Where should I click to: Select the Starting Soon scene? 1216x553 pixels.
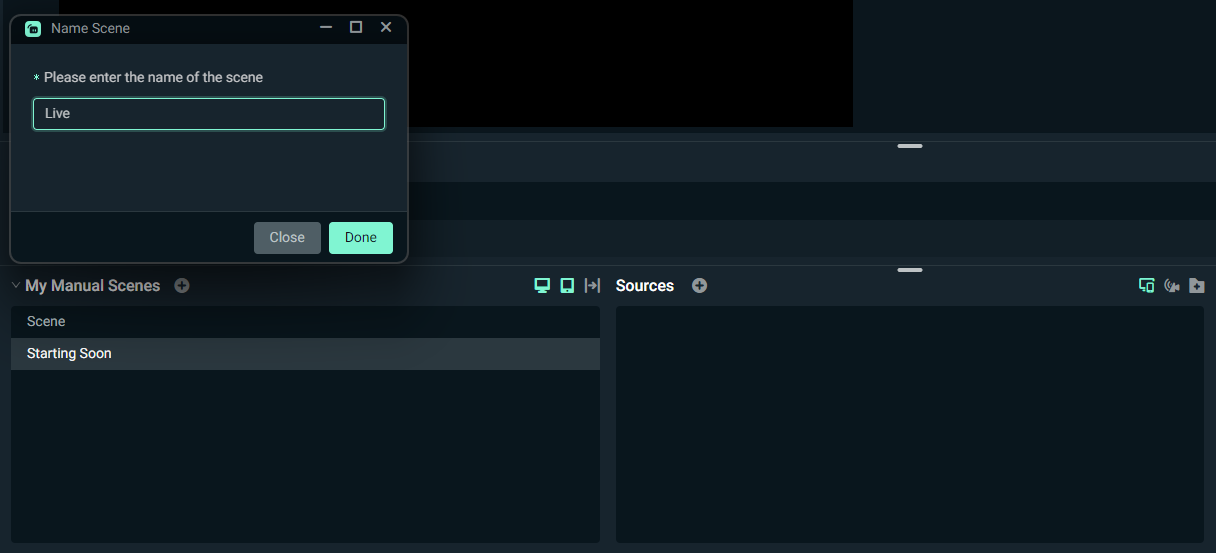305,354
